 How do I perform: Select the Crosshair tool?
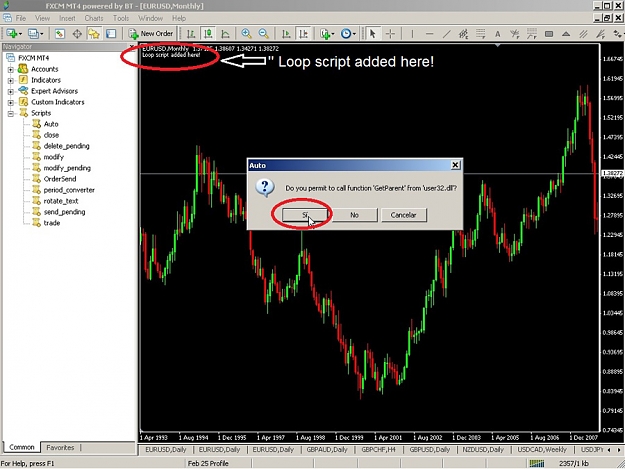point(390,34)
